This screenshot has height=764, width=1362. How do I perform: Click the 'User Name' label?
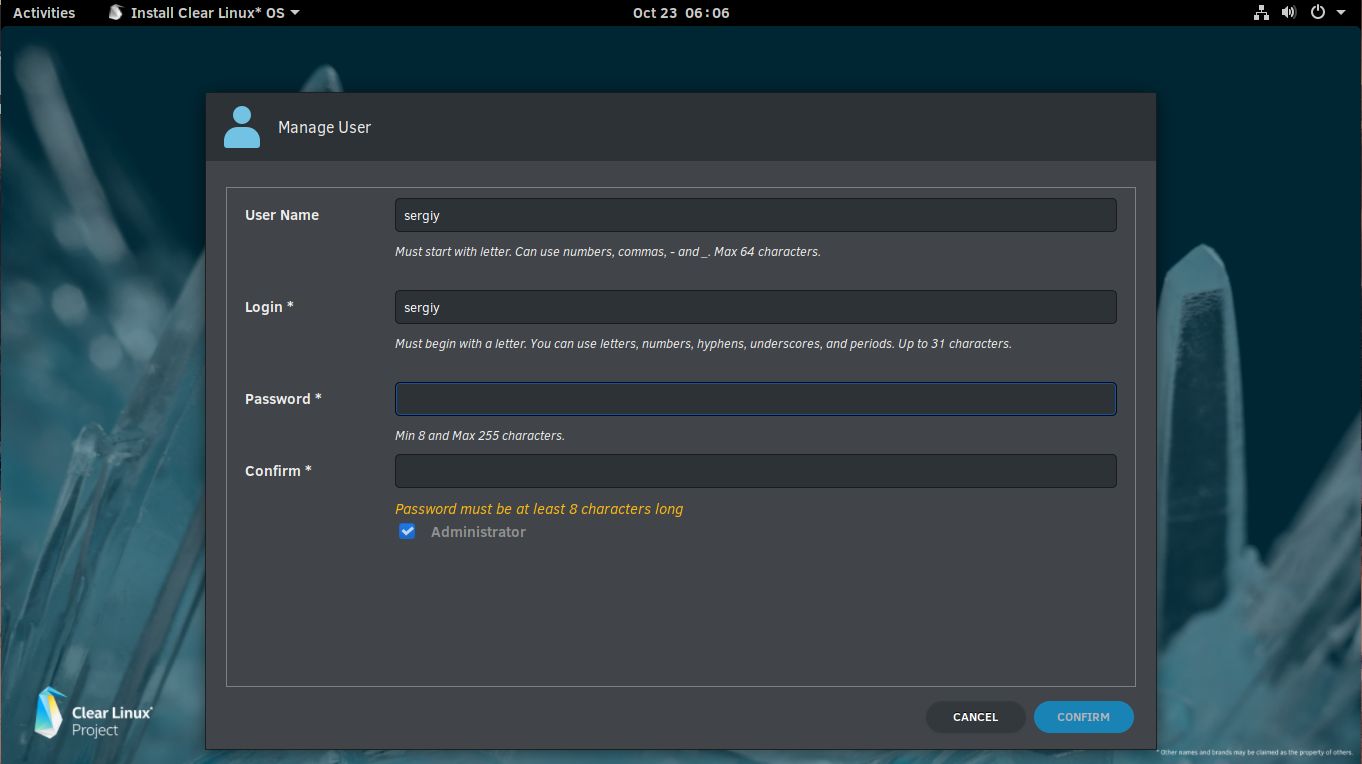[282, 215]
